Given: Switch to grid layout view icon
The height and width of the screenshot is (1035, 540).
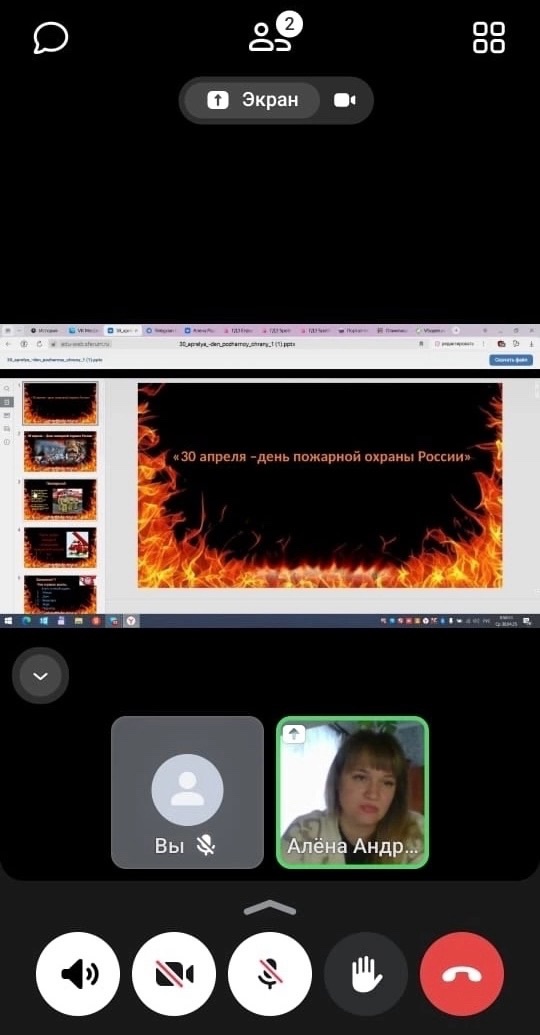Looking at the screenshot, I should point(489,38).
